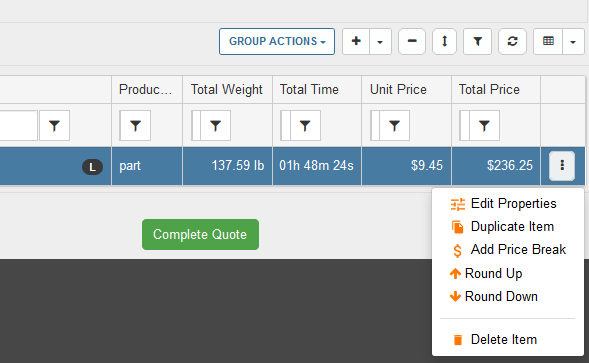Click the refresh grid icon

click(512, 41)
